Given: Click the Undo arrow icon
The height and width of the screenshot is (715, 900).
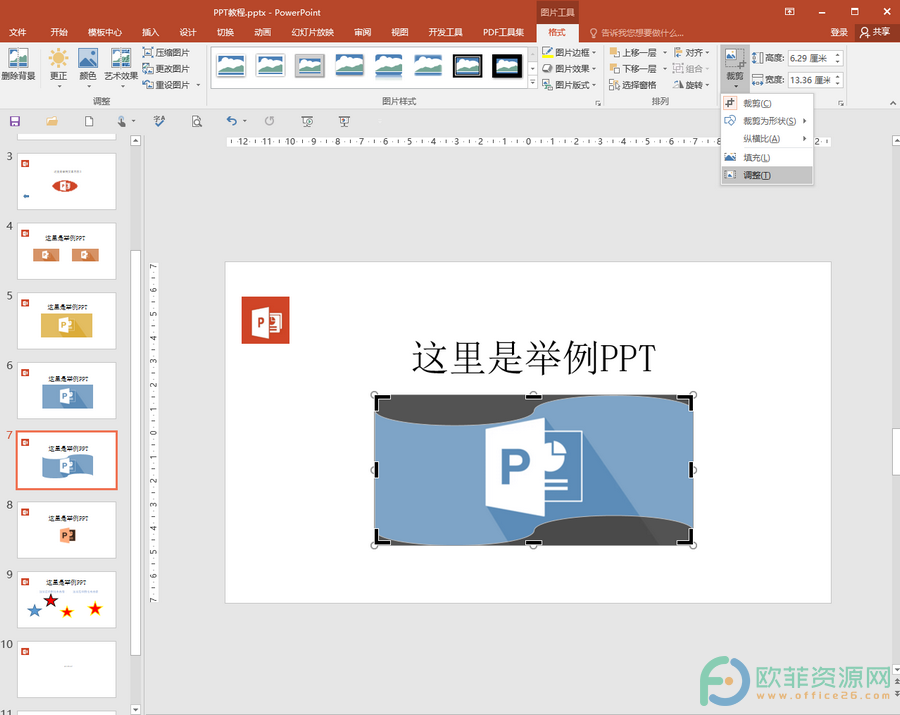Looking at the screenshot, I should 231,121.
